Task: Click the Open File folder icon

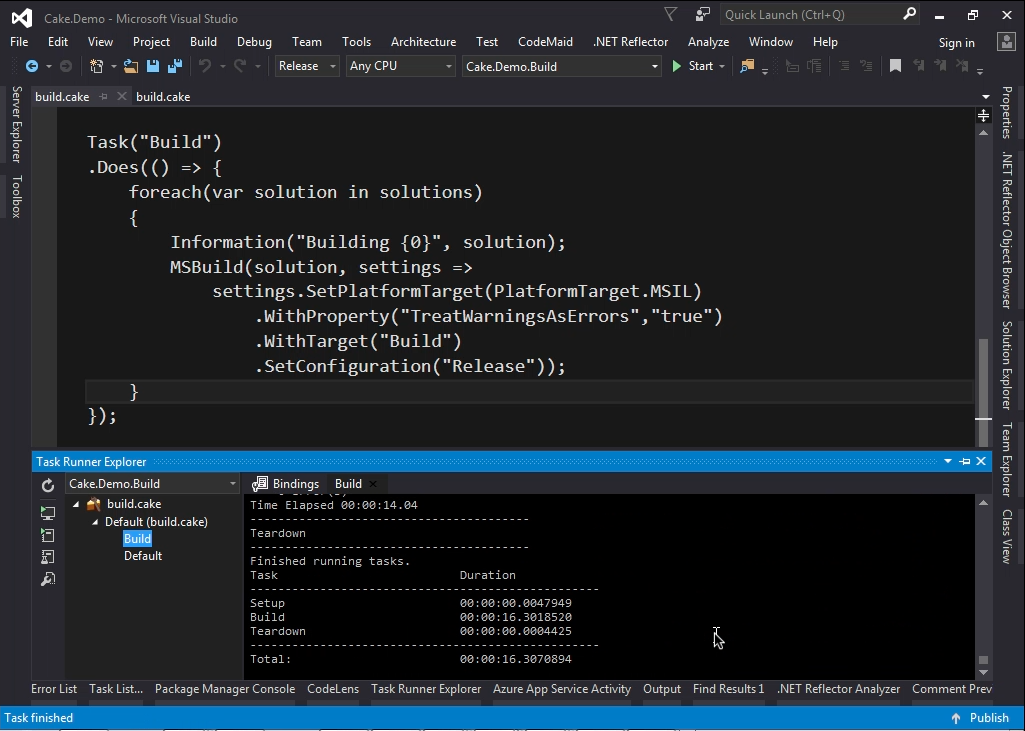Action: tap(131, 66)
